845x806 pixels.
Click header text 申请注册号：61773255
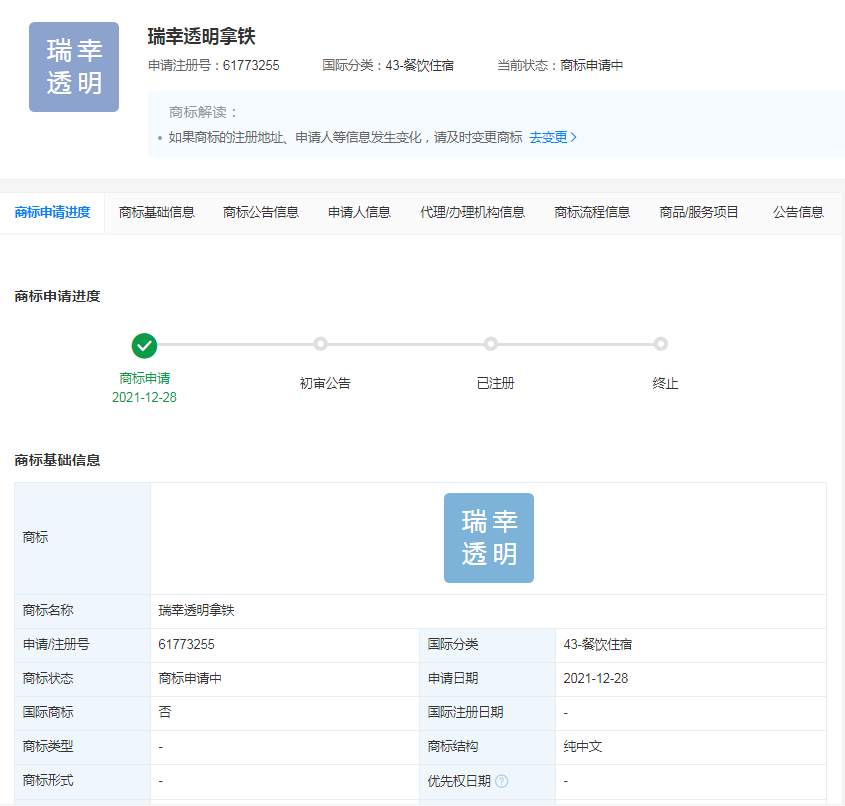214,65
